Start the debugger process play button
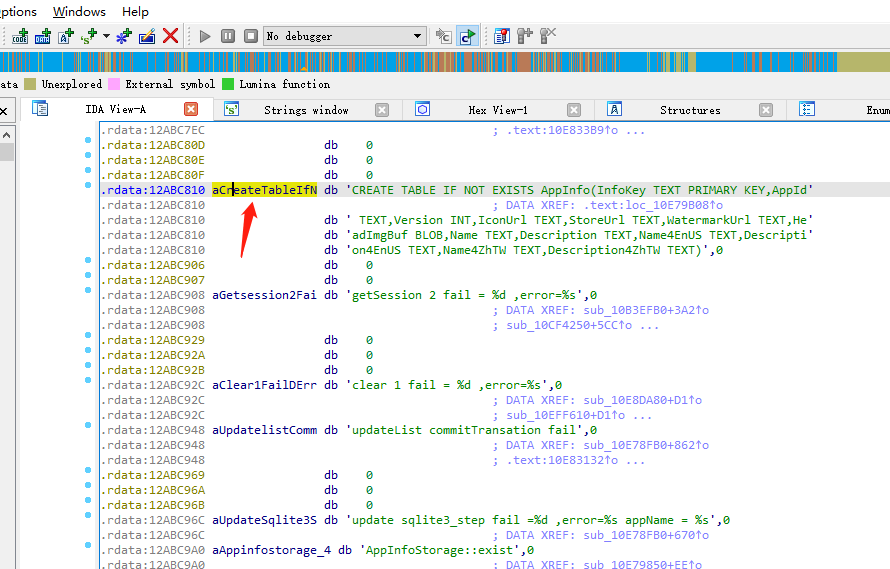The image size is (890, 569). [205, 36]
